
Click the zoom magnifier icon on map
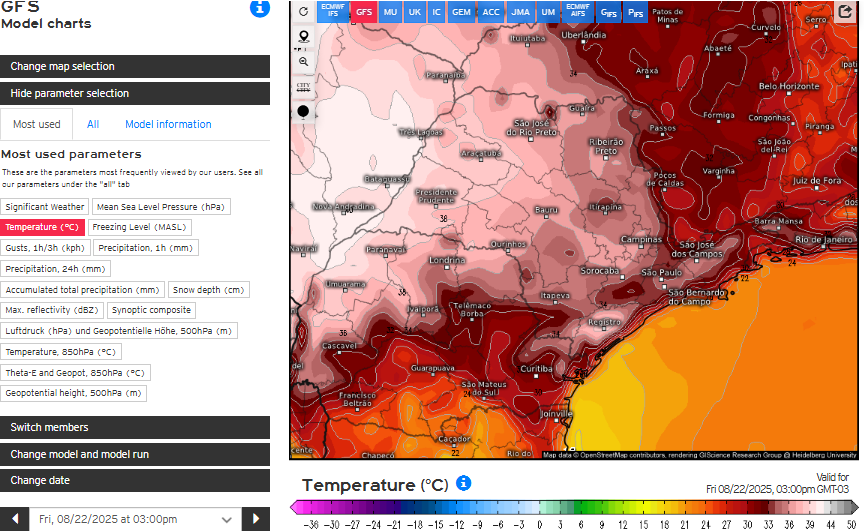[303, 61]
